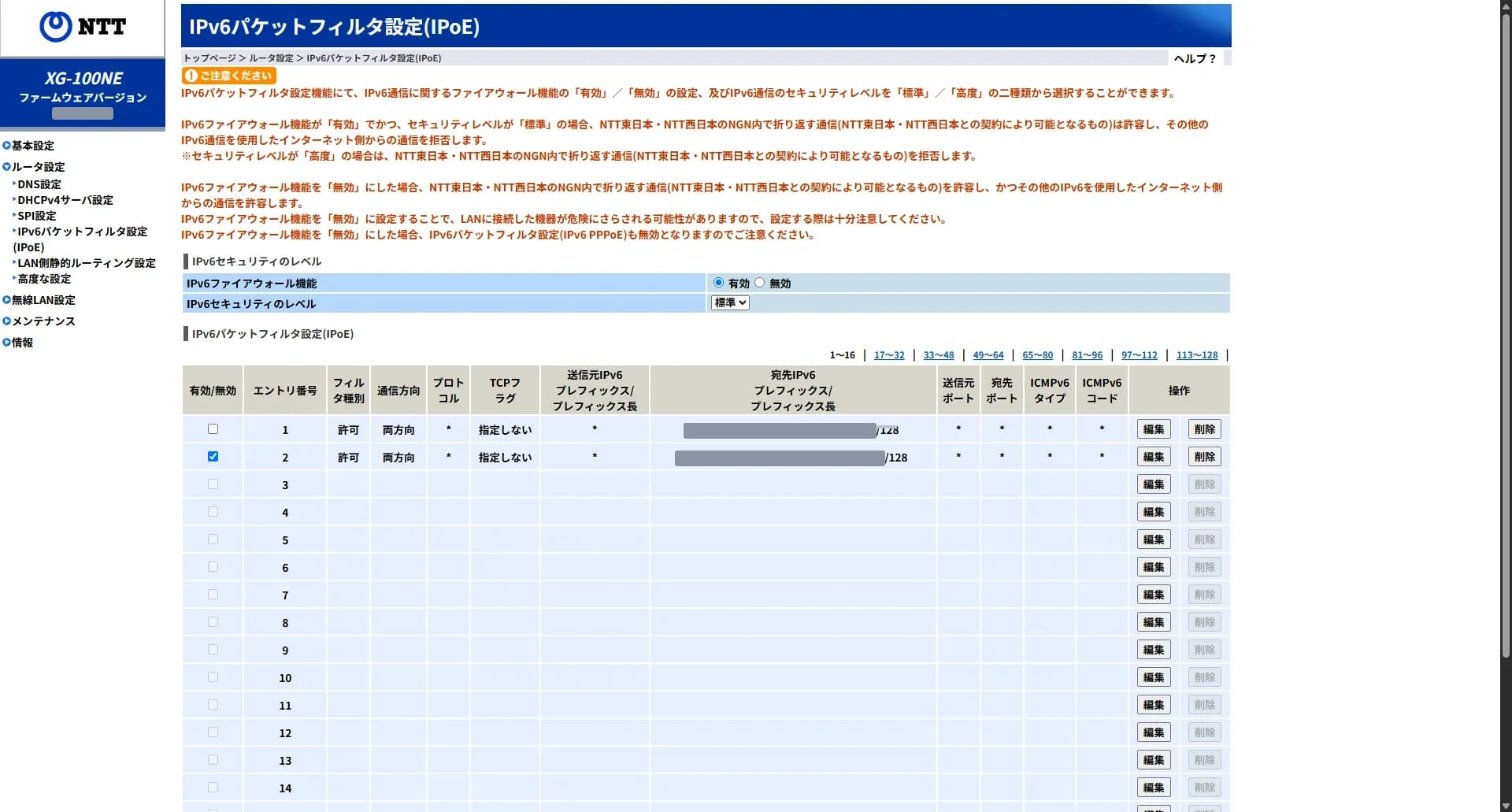Open IPv6パケットフィルタ設定(IPoE) sidebar item

pyautogui.click(x=80, y=239)
